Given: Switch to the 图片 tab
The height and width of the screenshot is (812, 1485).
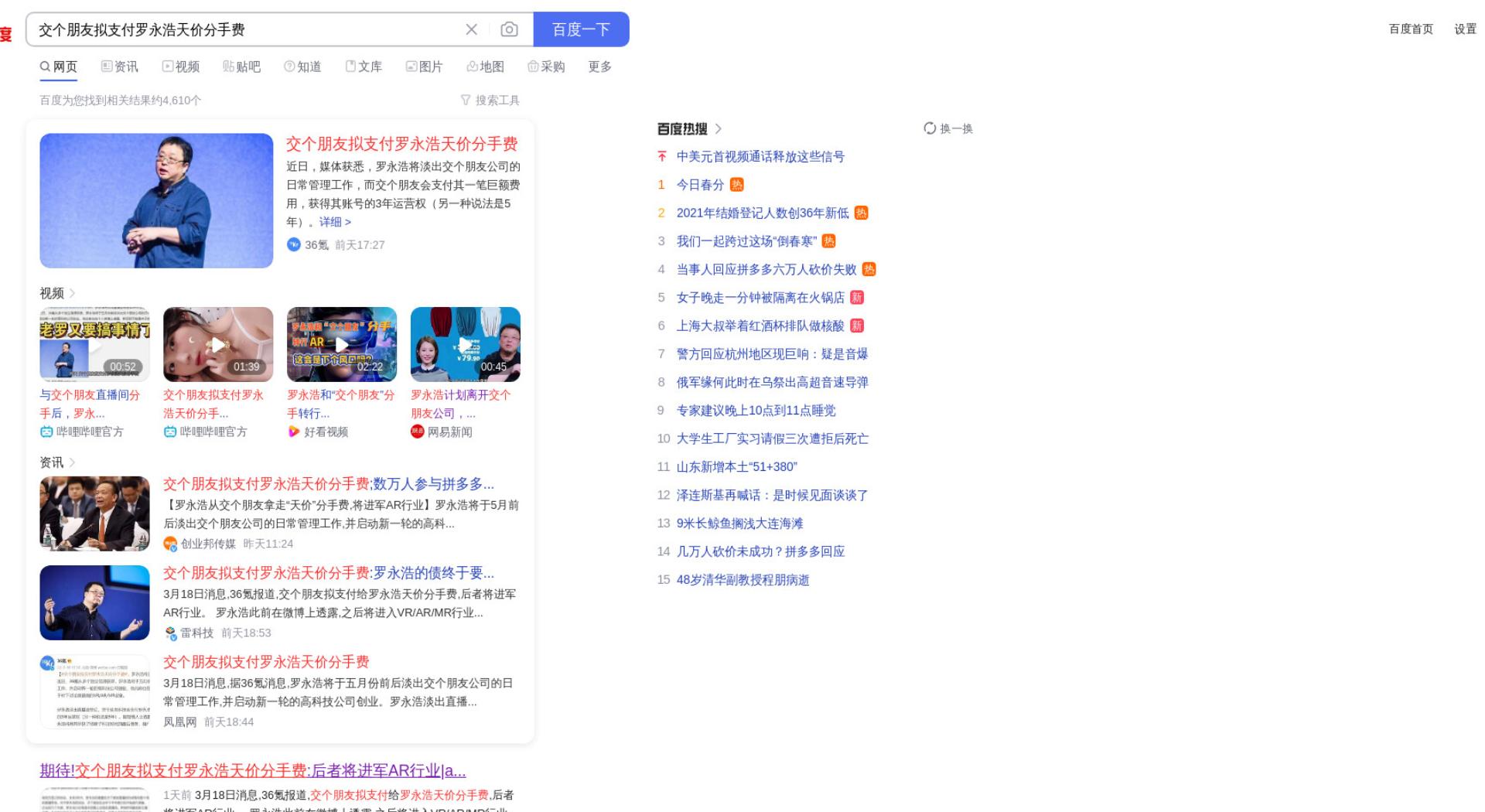Looking at the screenshot, I should 425,67.
